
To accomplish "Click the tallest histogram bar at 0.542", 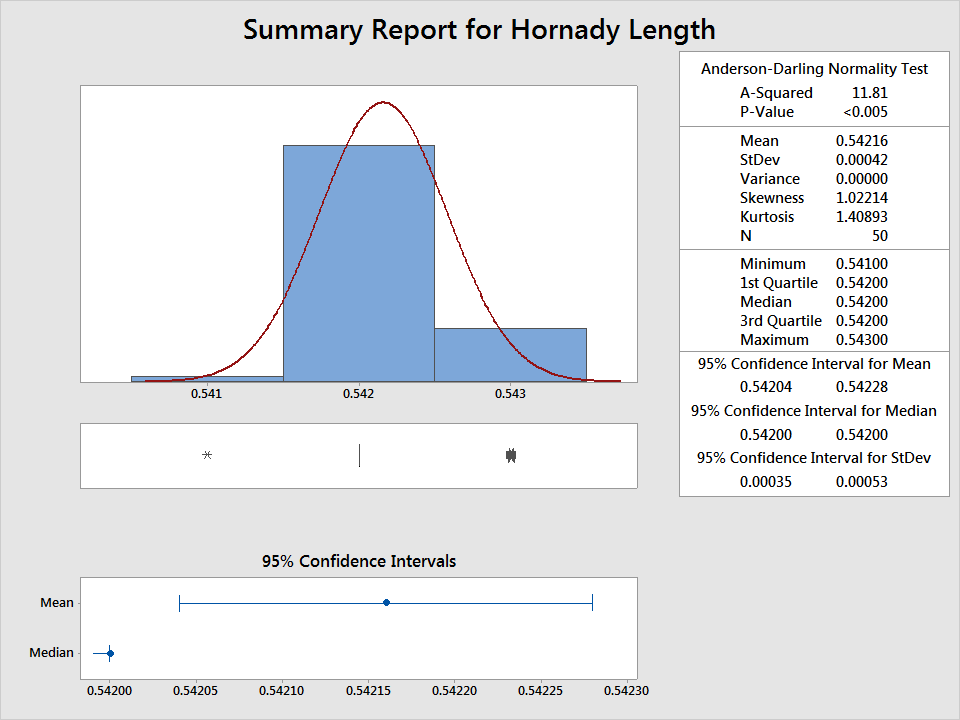I will [x=359, y=263].
